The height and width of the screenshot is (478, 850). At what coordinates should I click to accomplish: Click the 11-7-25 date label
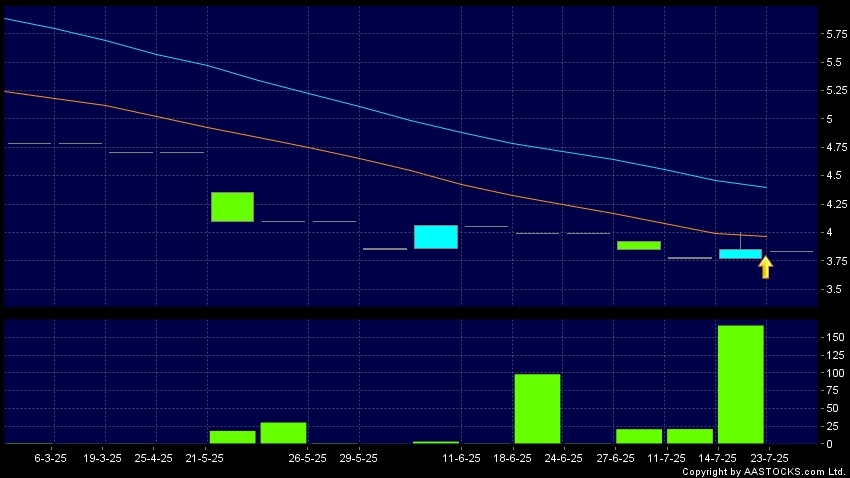(x=666, y=458)
